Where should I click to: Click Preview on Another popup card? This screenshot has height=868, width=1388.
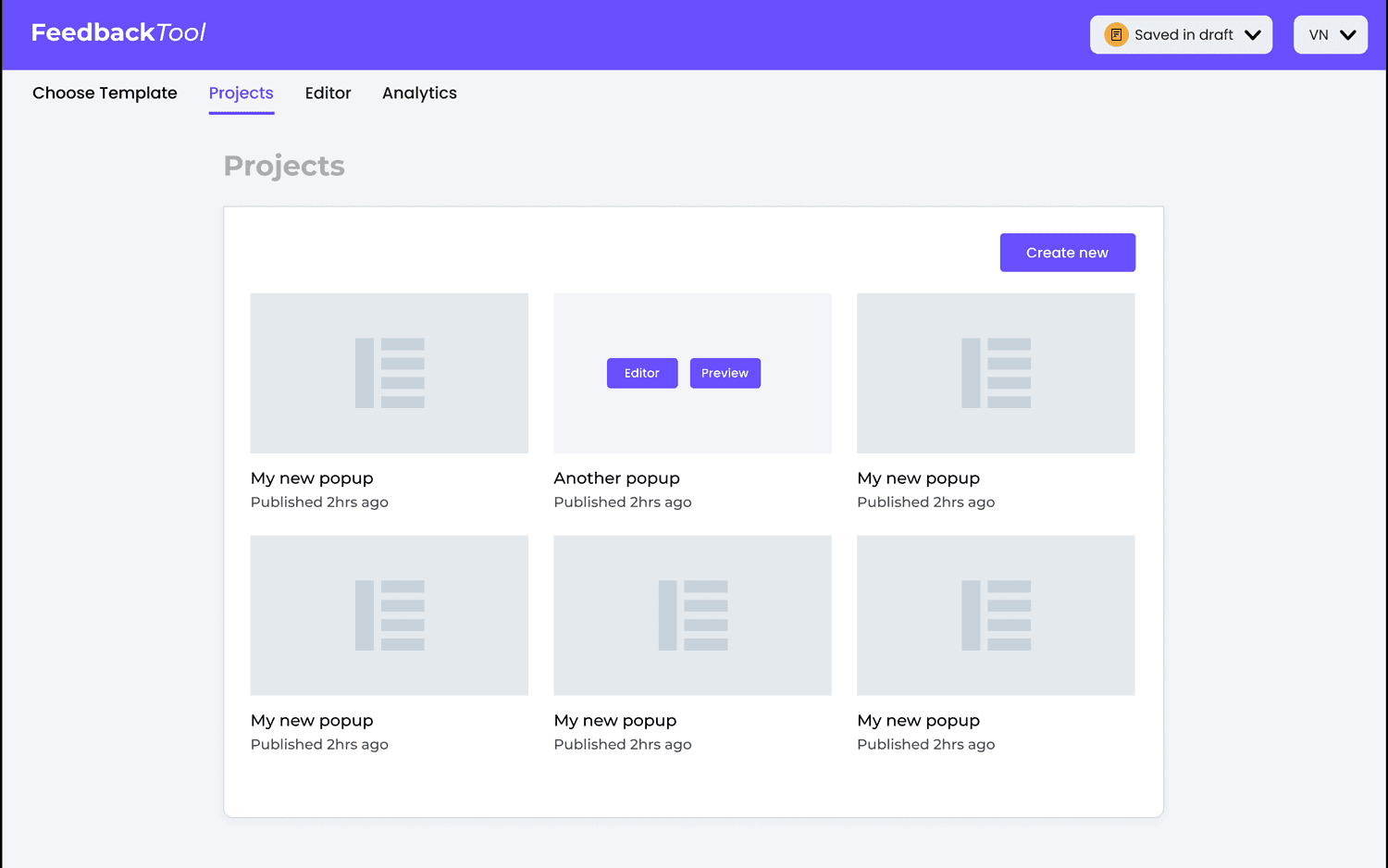click(x=725, y=373)
